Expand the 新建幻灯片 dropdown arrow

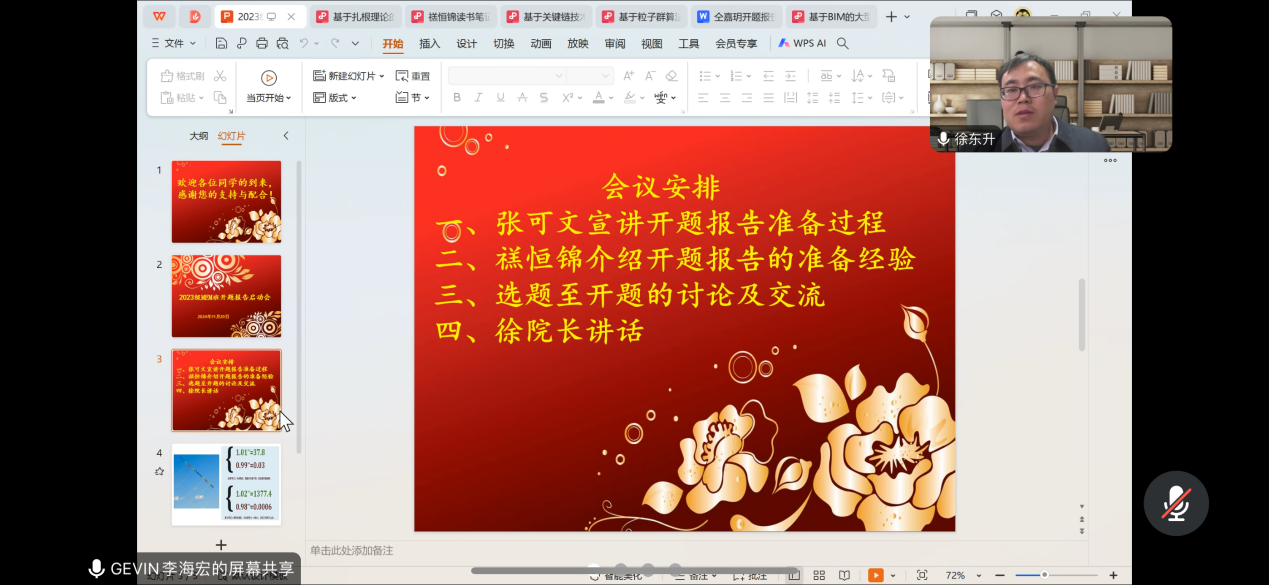(x=382, y=76)
